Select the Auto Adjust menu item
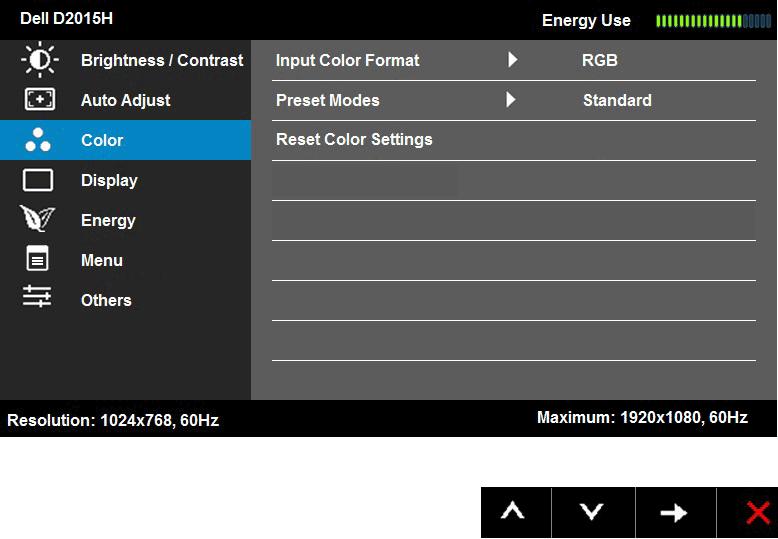The image size is (778, 539). click(x=126, y=100)
